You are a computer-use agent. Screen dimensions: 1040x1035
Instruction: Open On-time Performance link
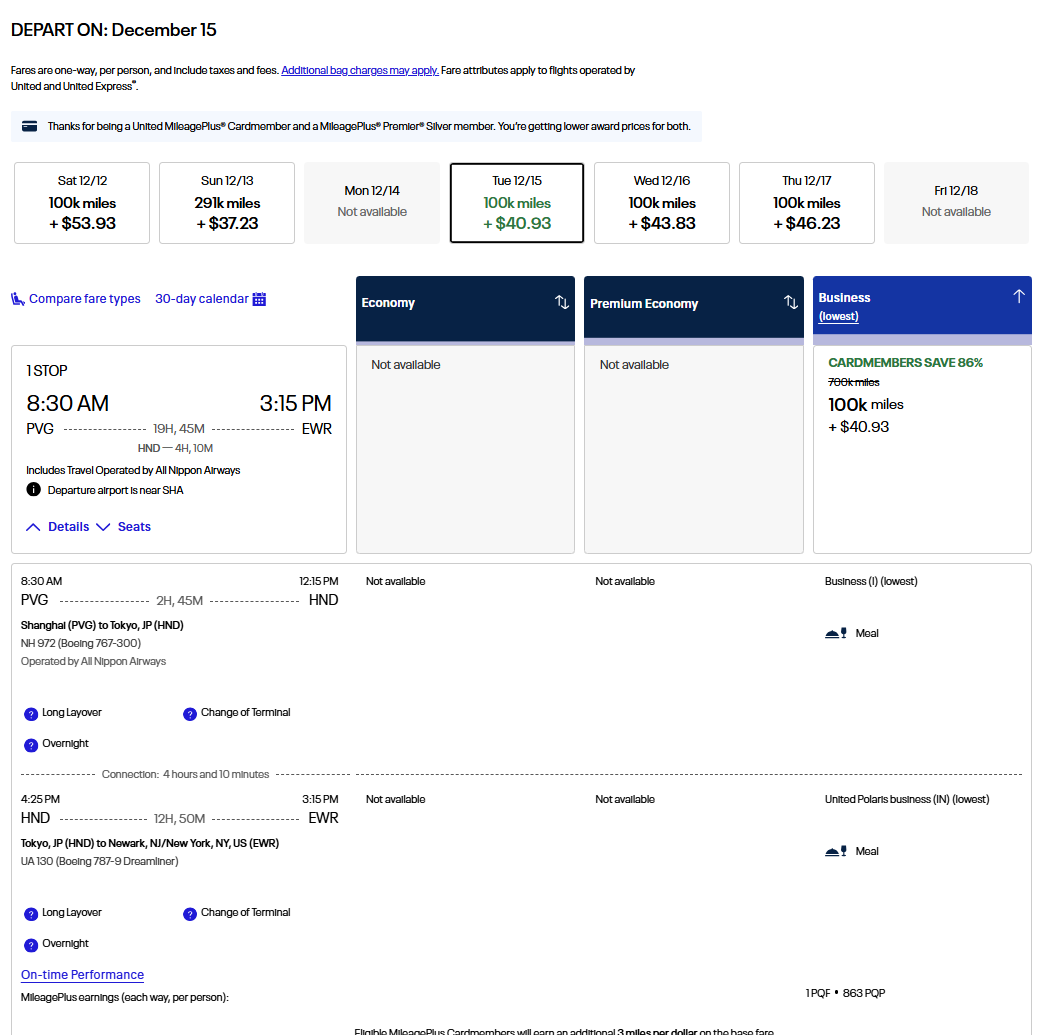[x=82, y=975]
